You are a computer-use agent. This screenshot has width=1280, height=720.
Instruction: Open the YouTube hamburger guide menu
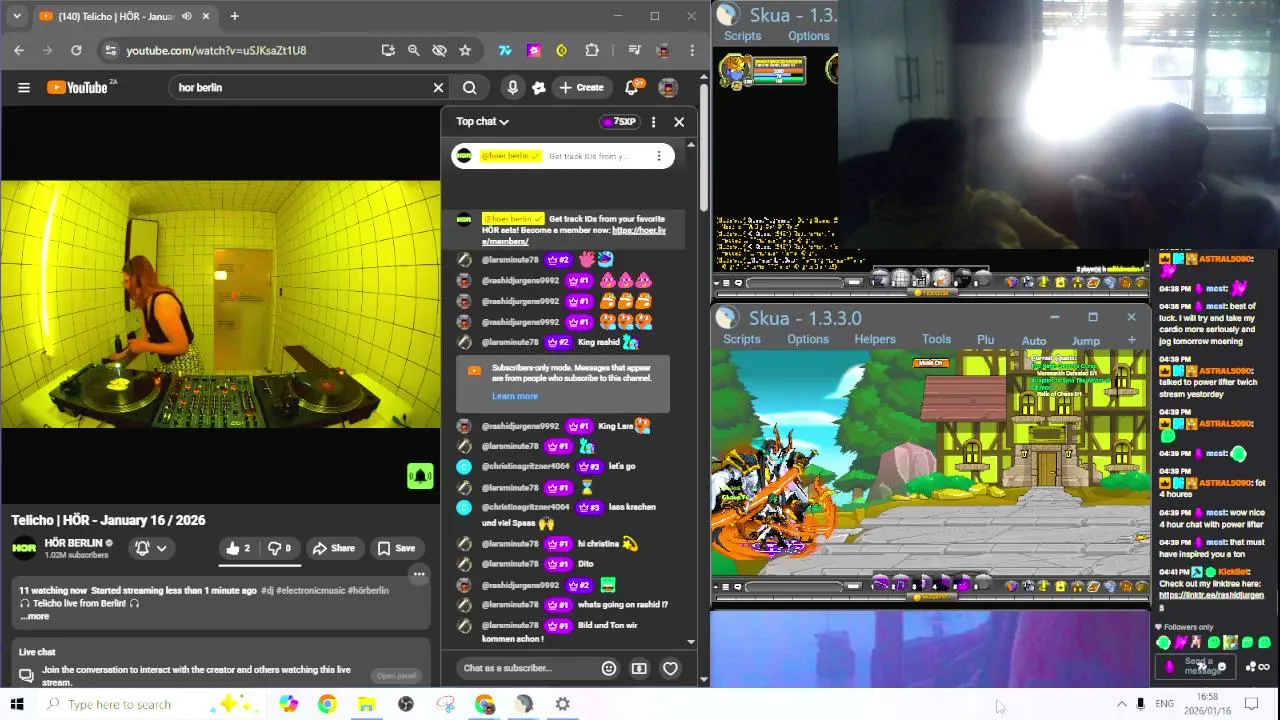24,87
